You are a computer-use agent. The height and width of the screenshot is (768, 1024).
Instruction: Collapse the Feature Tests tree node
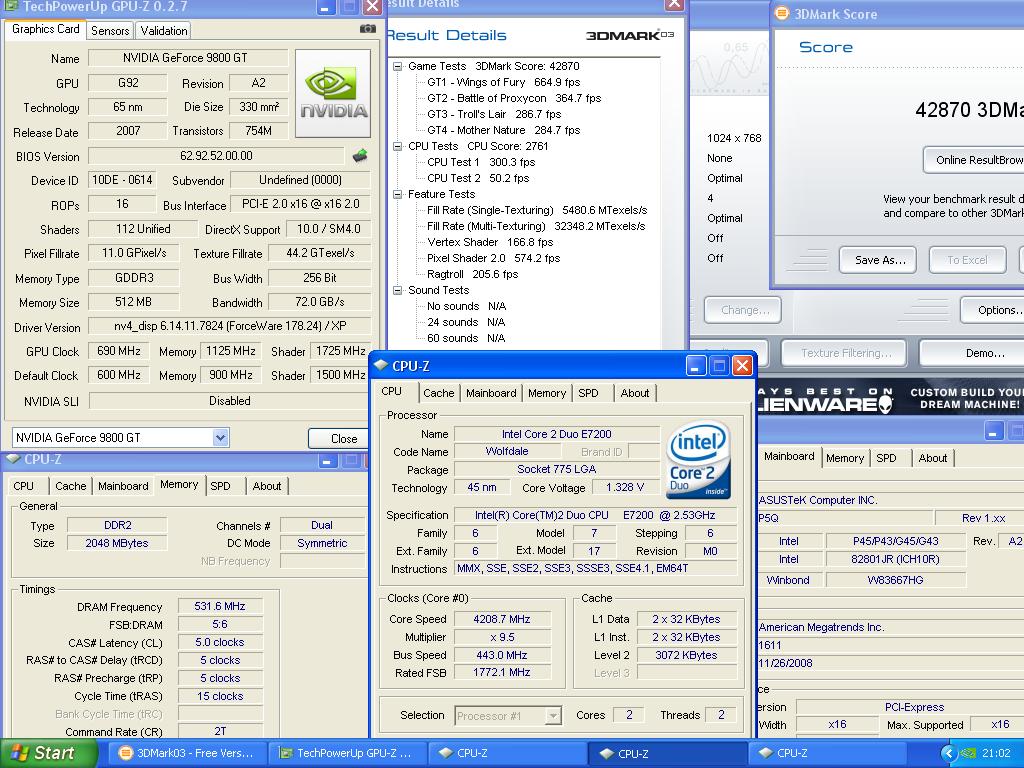point(397,194)
